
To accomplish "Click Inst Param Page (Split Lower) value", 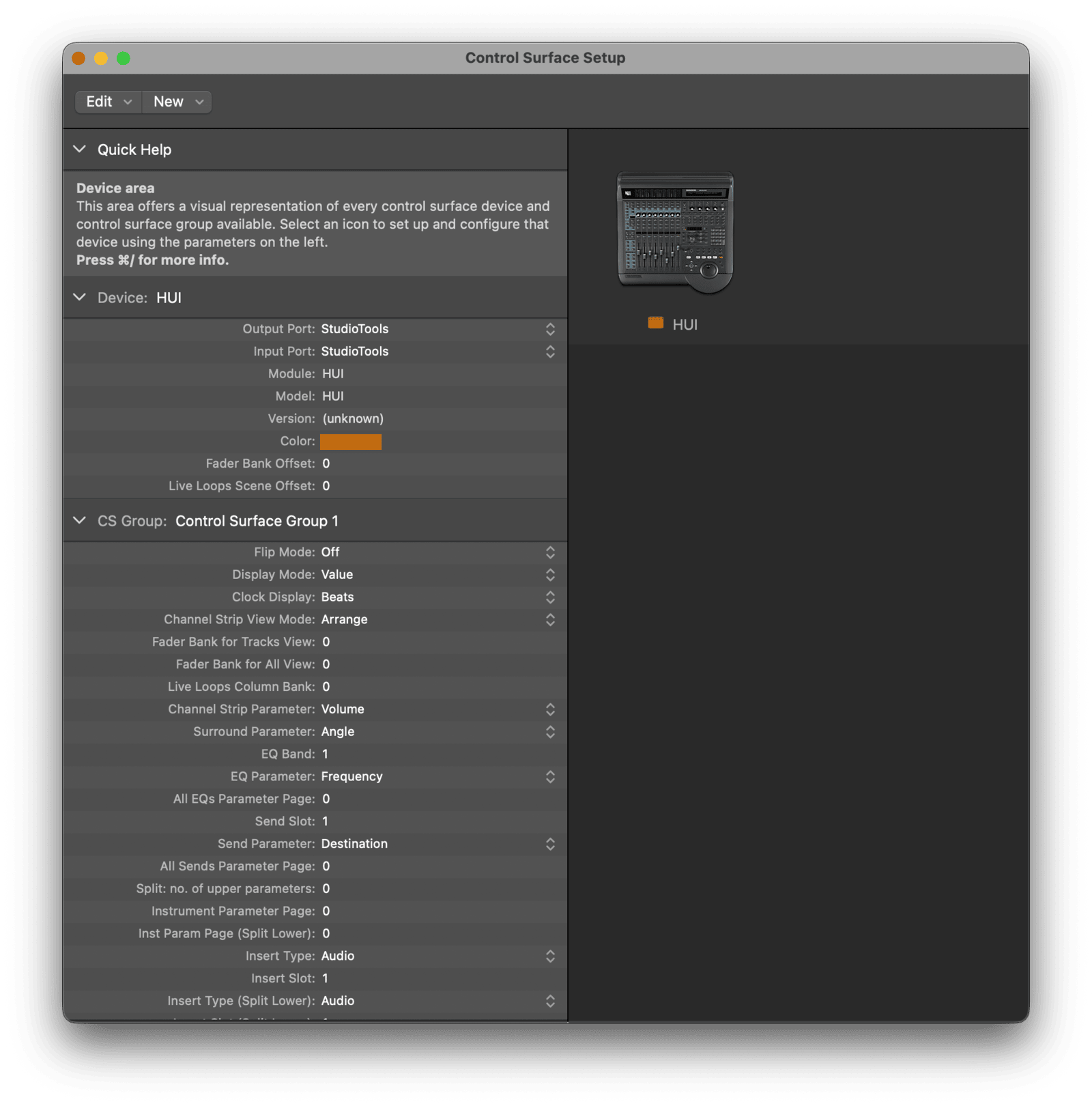I will tap(326, 933).
